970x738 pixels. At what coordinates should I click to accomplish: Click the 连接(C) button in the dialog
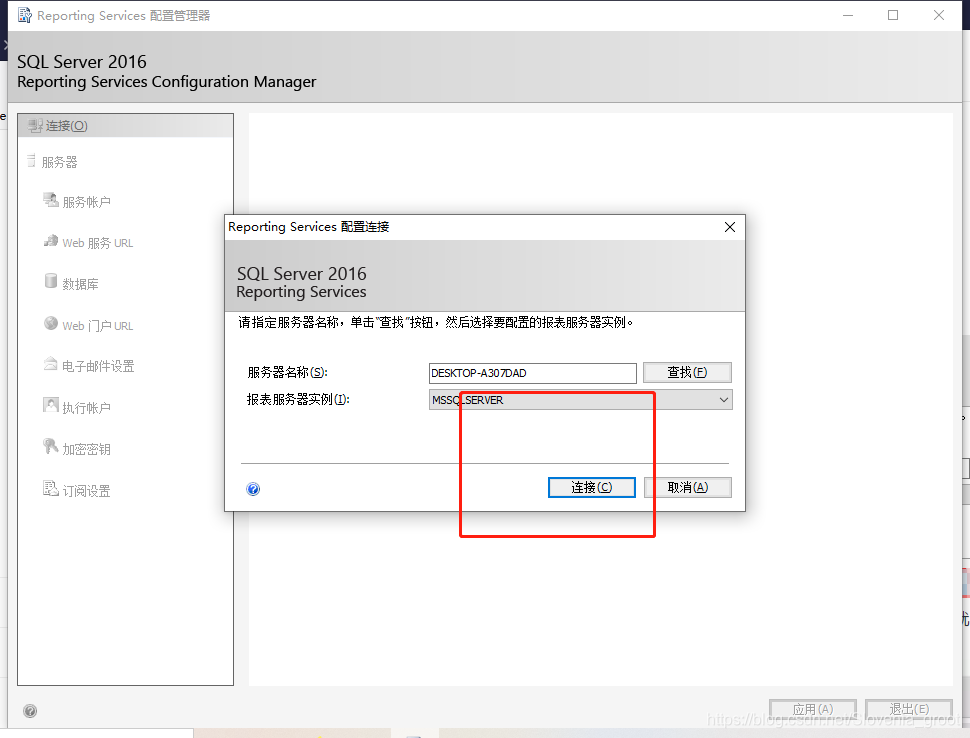tap(591, 487)
